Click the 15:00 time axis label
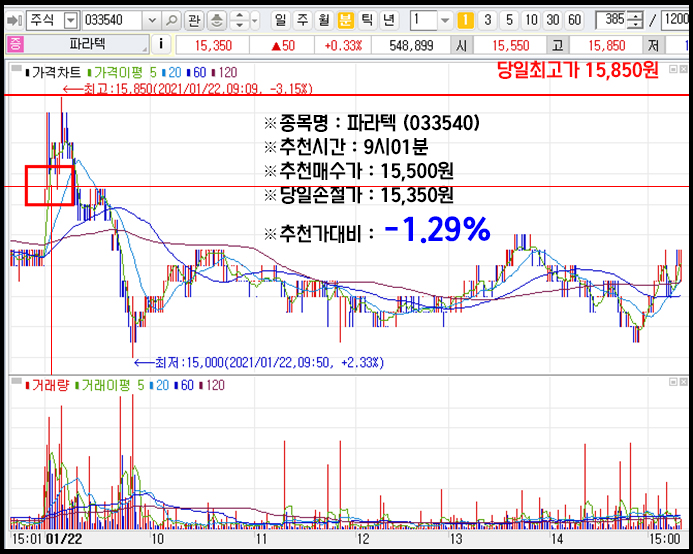This screenshot has width=693, height=554. coord(665,539)
